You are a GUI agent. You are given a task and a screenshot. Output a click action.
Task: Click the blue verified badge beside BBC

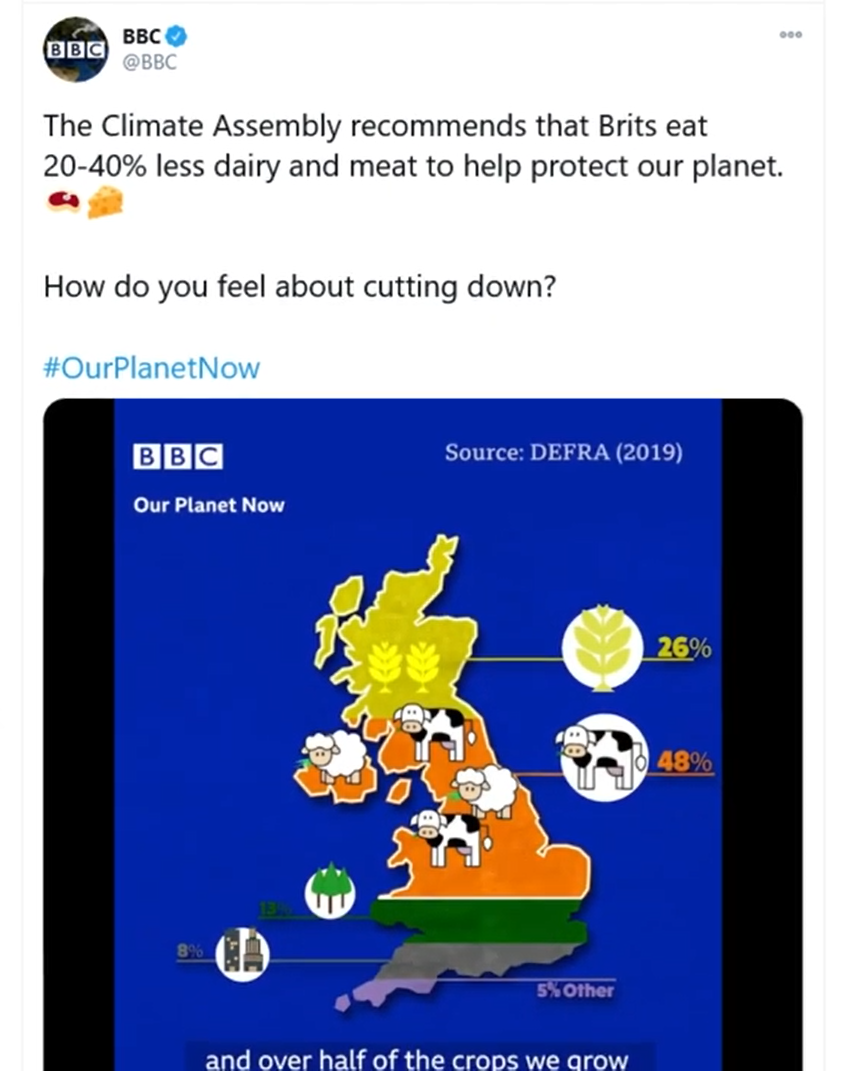pyautogui.click(x=176, y=37)
